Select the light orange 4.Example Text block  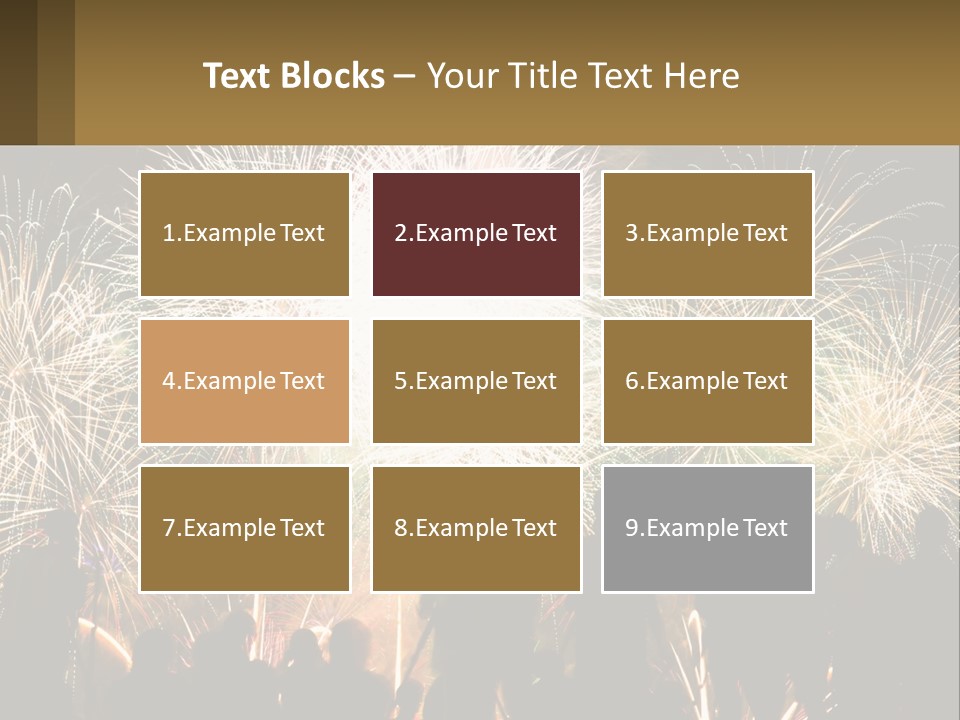coord(244,381)
